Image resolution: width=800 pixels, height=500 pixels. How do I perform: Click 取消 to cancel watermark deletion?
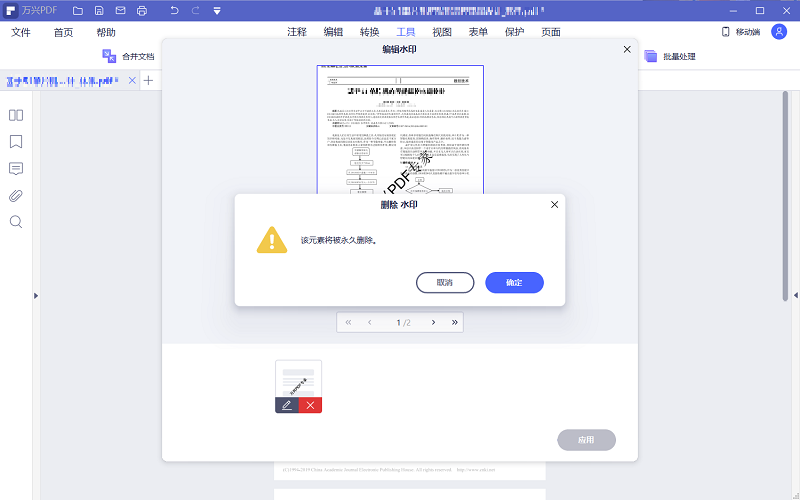[x=445, y=283]
